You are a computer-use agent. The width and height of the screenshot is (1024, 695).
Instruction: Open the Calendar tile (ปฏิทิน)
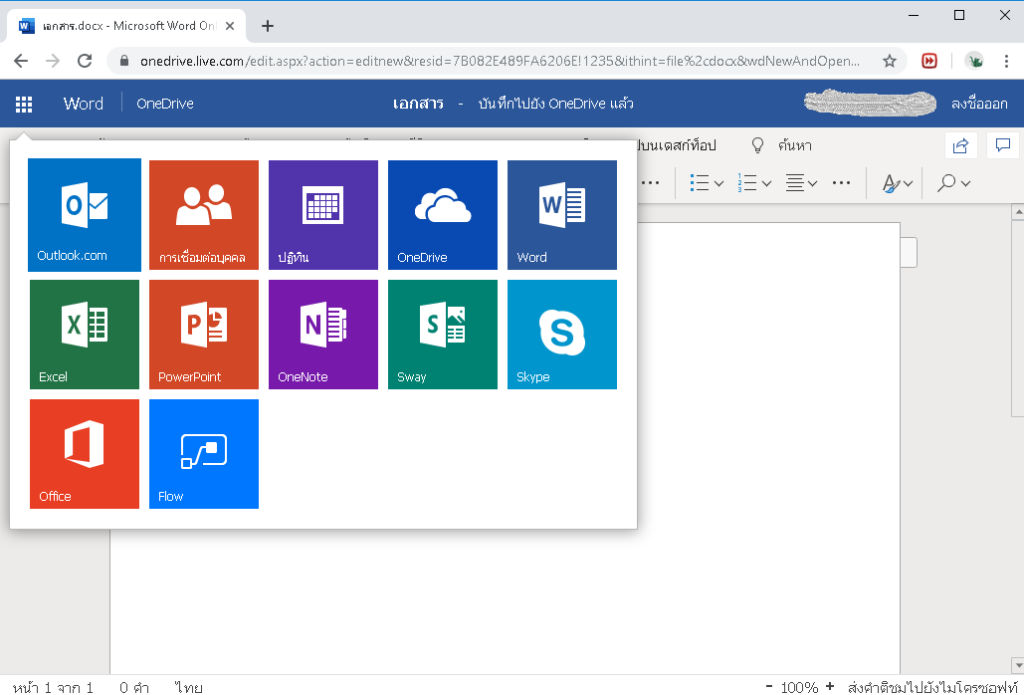click(323, 215)
